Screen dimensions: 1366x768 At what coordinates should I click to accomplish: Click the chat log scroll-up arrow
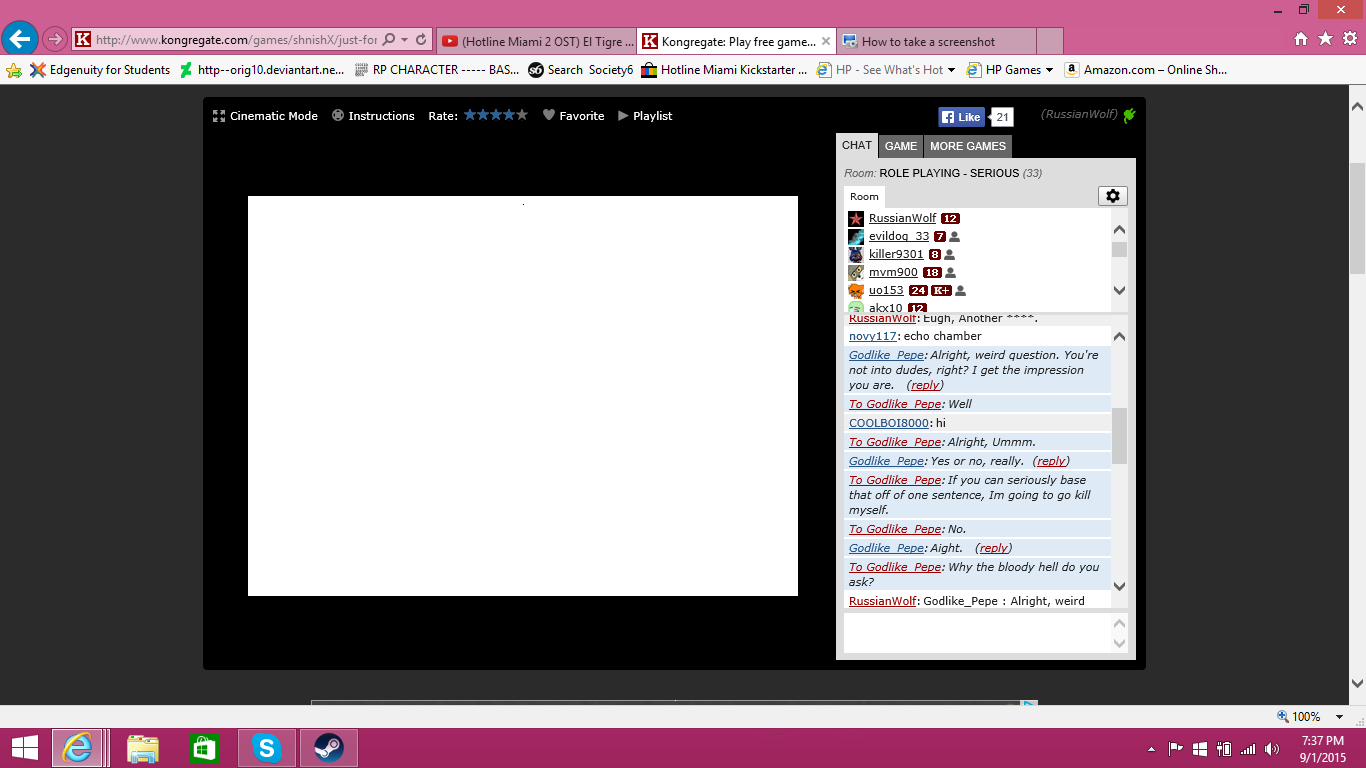1119,337
